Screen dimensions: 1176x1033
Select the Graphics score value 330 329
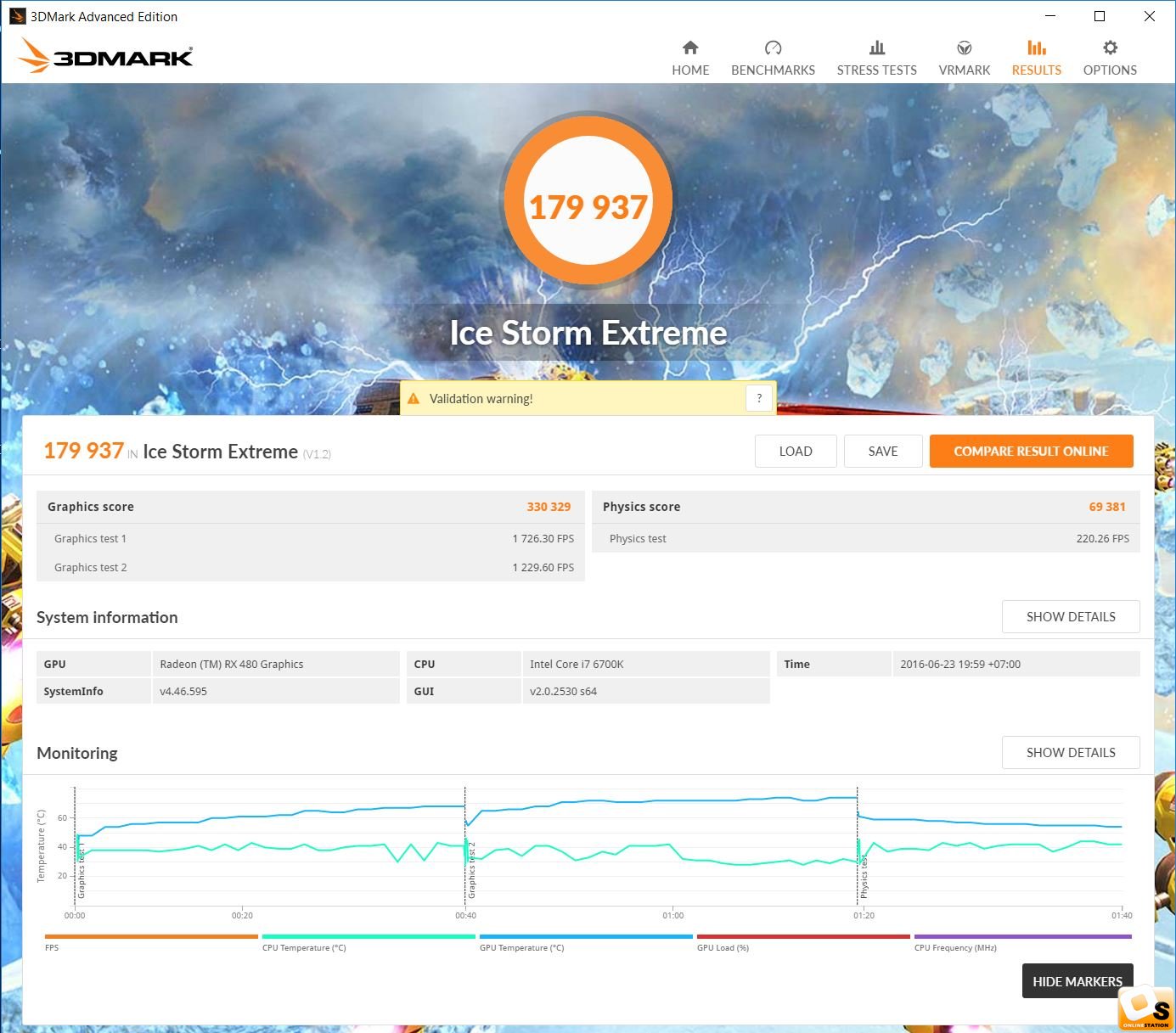coord(549,507)
